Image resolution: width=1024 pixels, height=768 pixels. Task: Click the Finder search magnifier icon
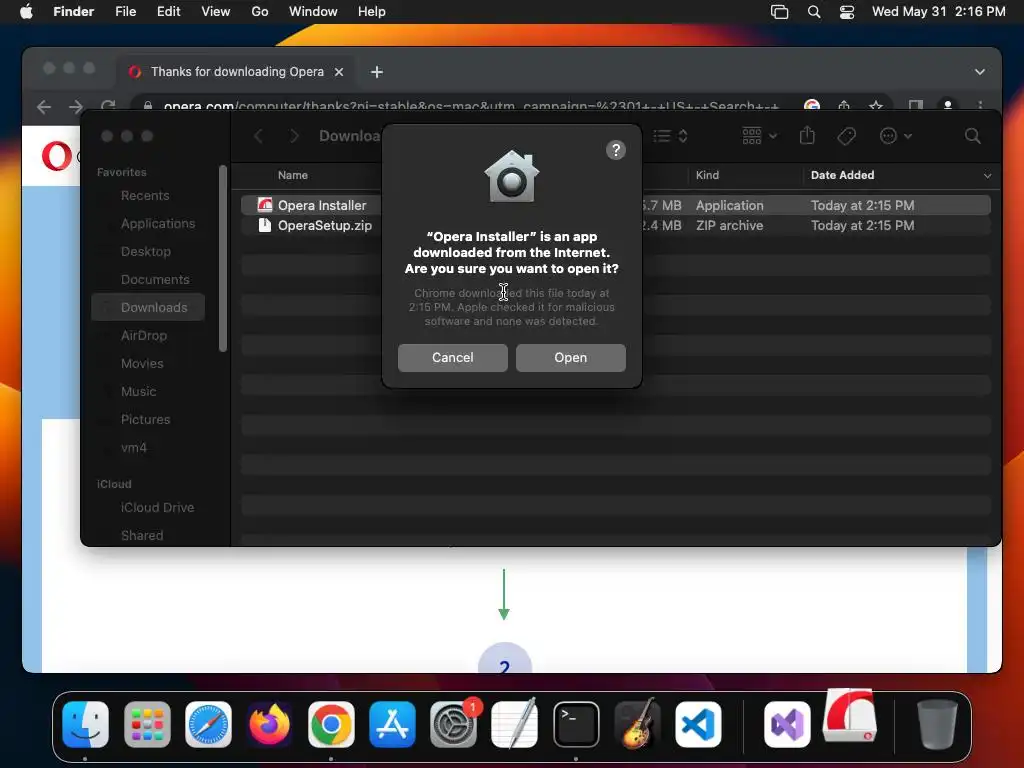[972, 136]
